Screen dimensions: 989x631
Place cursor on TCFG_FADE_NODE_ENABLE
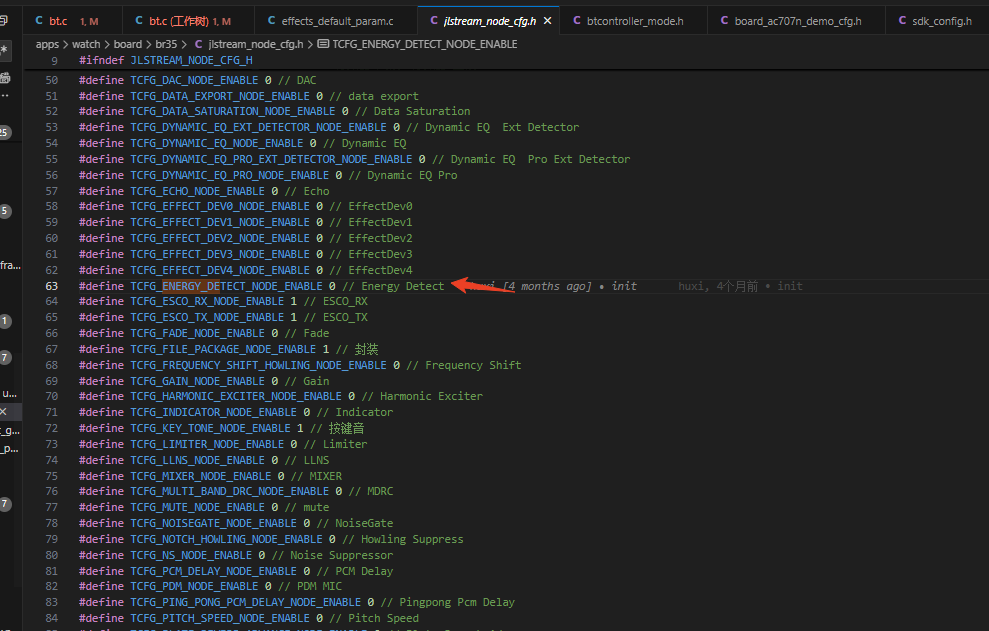click(x=197, y=333)
